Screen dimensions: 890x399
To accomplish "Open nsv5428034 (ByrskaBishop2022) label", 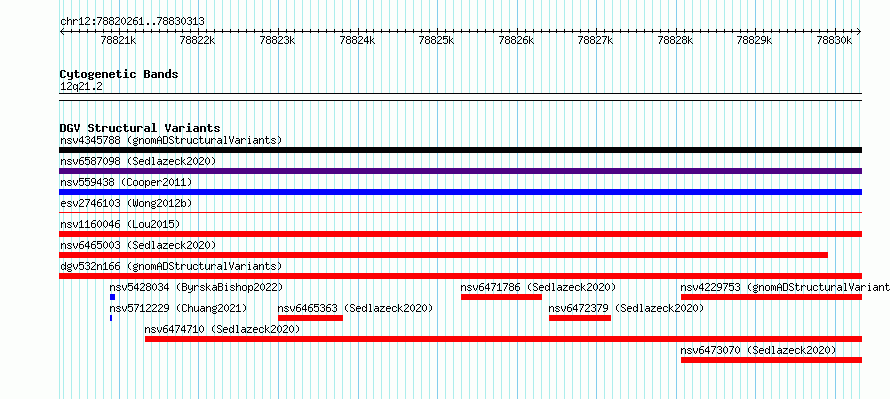I will pos(196,287).
